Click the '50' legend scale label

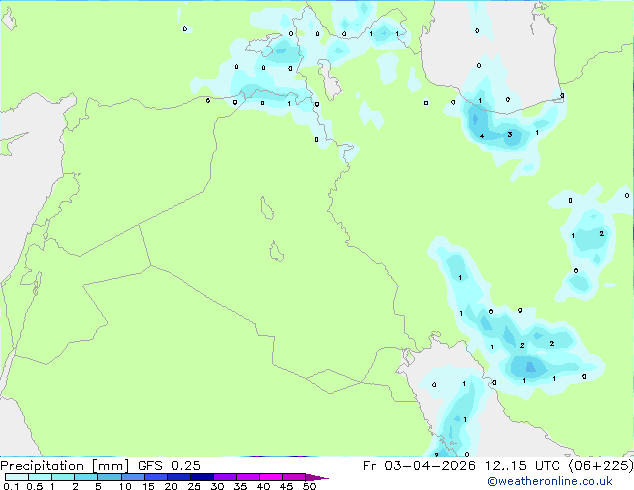(309, 486)
